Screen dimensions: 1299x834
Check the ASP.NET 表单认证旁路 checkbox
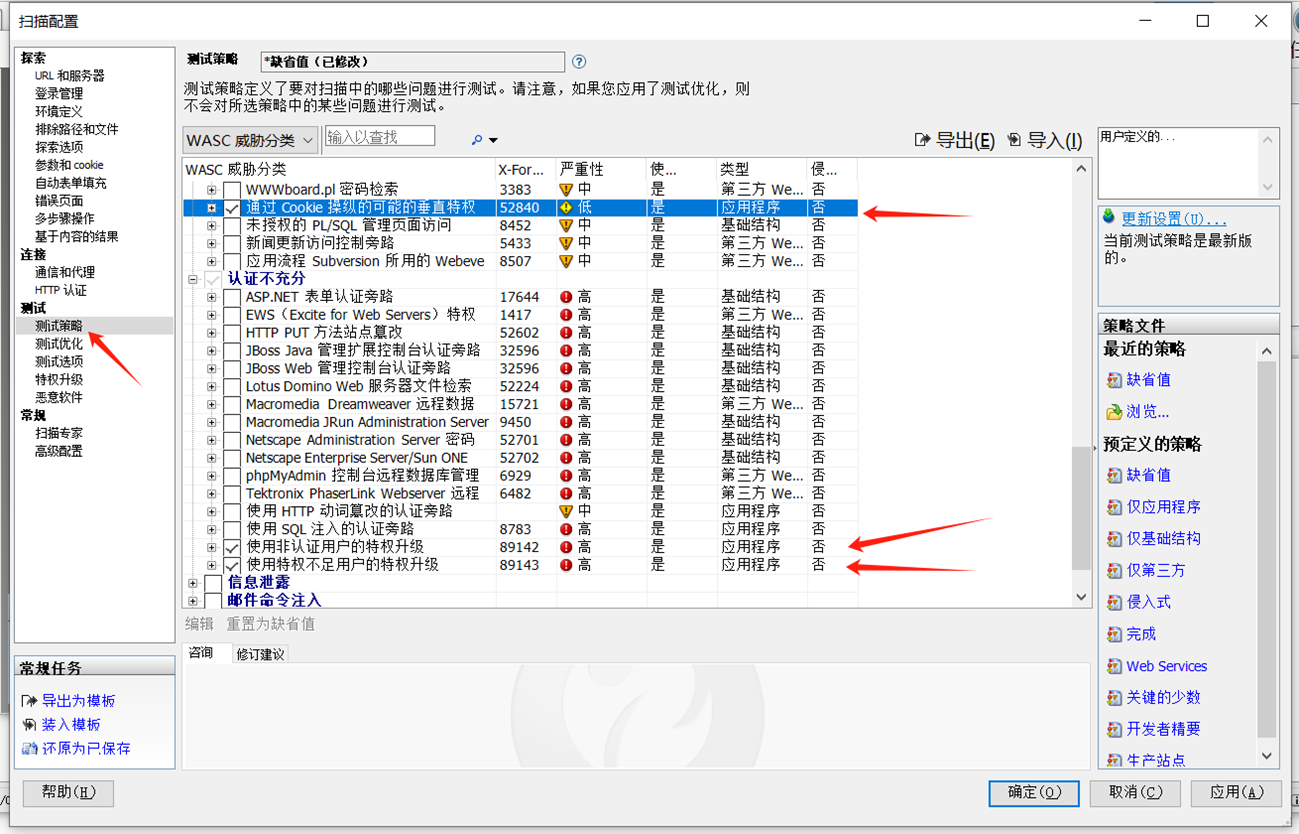(x=232, y=297)
